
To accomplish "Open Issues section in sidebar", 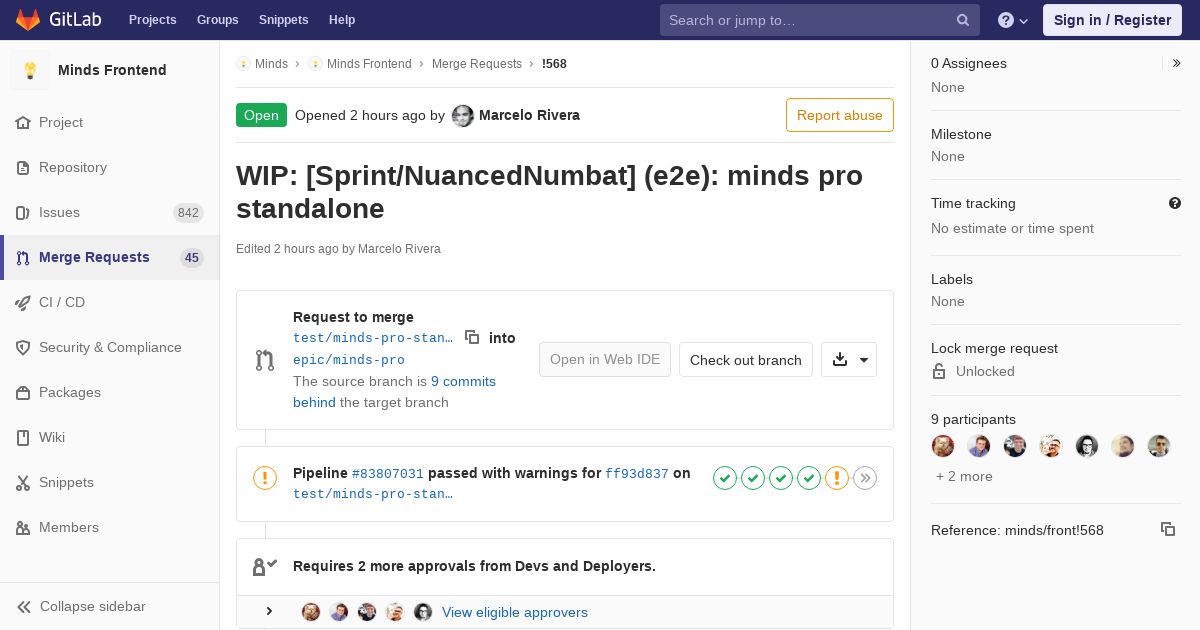I will click(x=110, y=212).
